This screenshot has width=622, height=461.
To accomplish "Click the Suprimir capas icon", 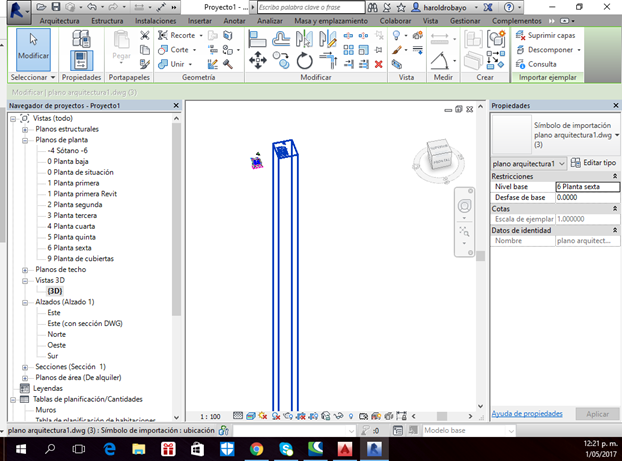I will coord(520,35).
